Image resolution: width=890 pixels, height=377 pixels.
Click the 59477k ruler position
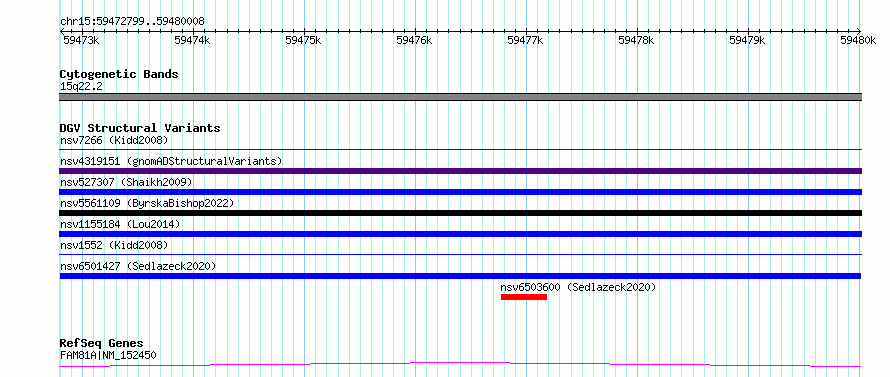pyautogui.click(x=525, y=40)
